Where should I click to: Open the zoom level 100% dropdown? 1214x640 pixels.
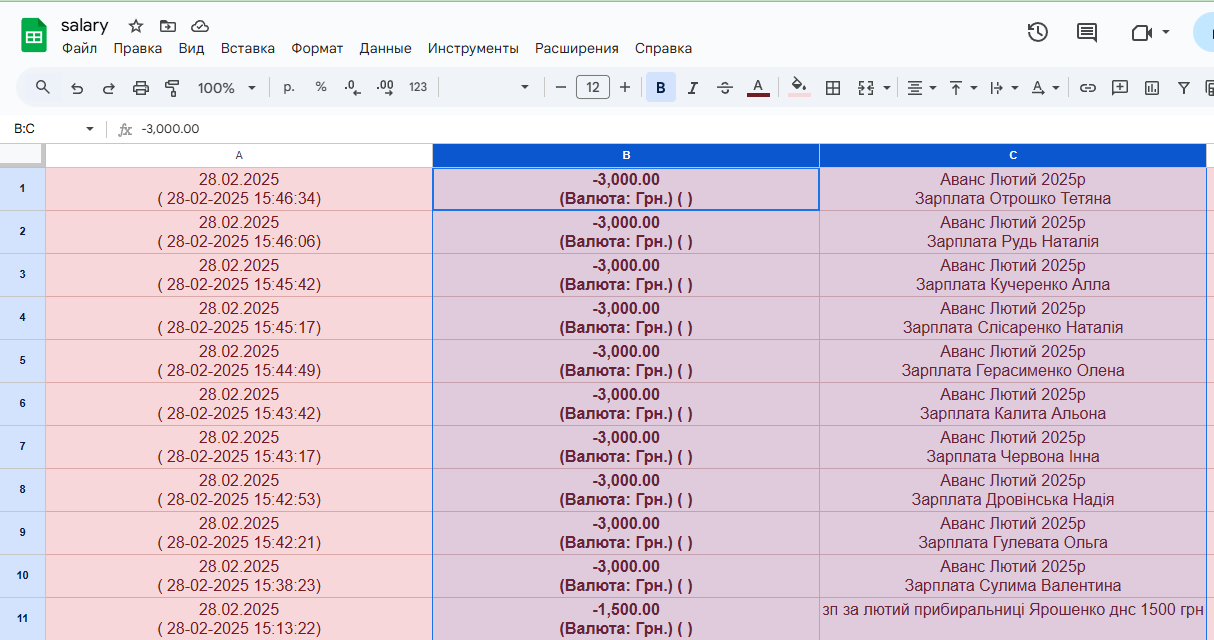point(227,88)
